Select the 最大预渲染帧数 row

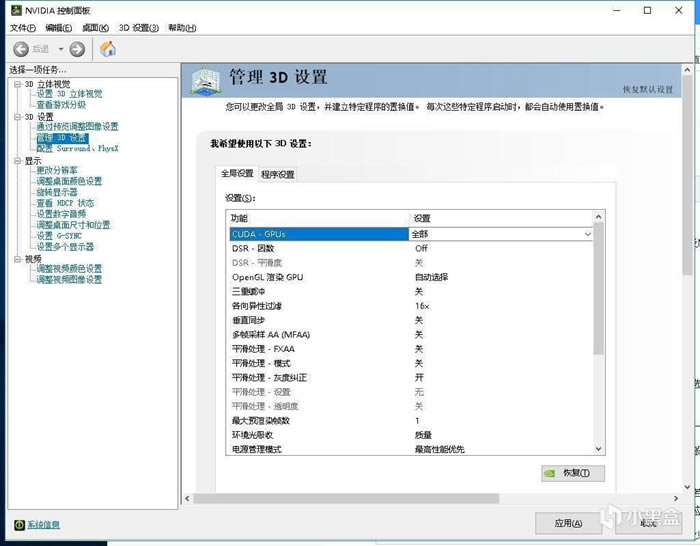tap(411, 421)
